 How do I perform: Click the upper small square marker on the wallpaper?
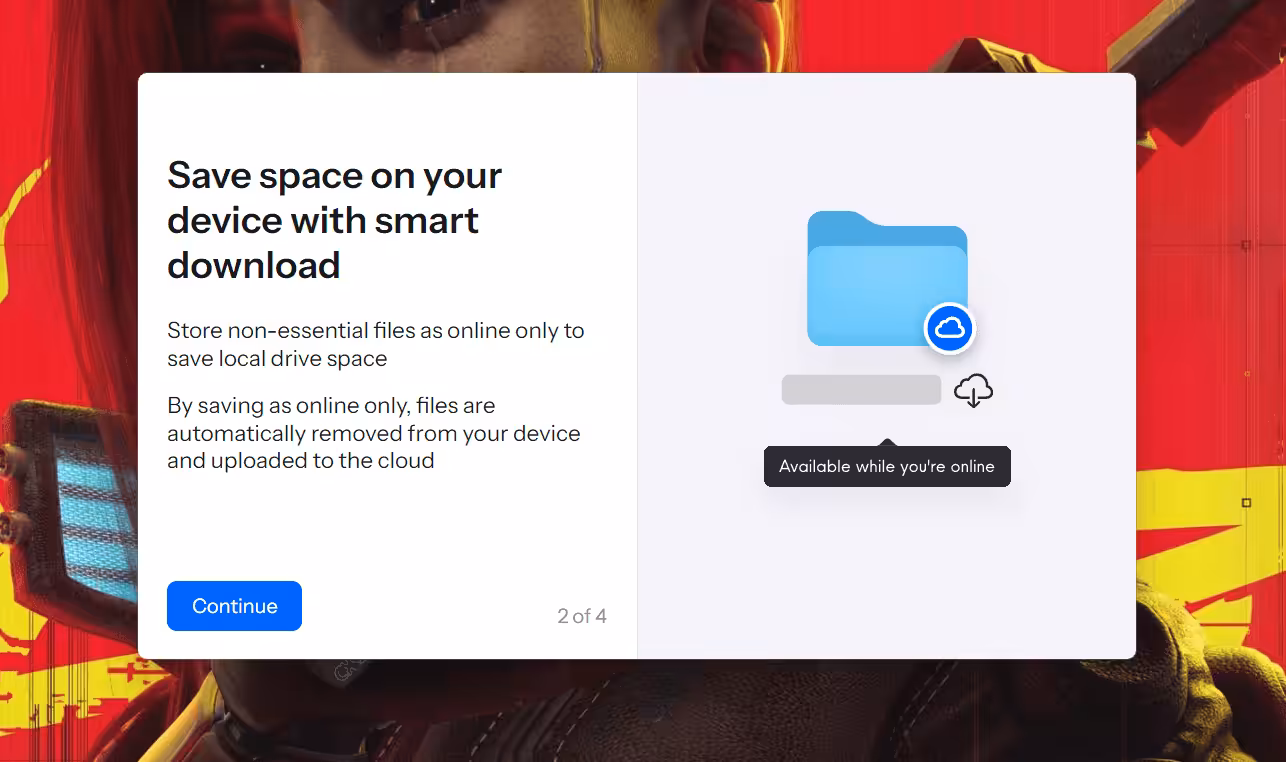pos(1246,245)
